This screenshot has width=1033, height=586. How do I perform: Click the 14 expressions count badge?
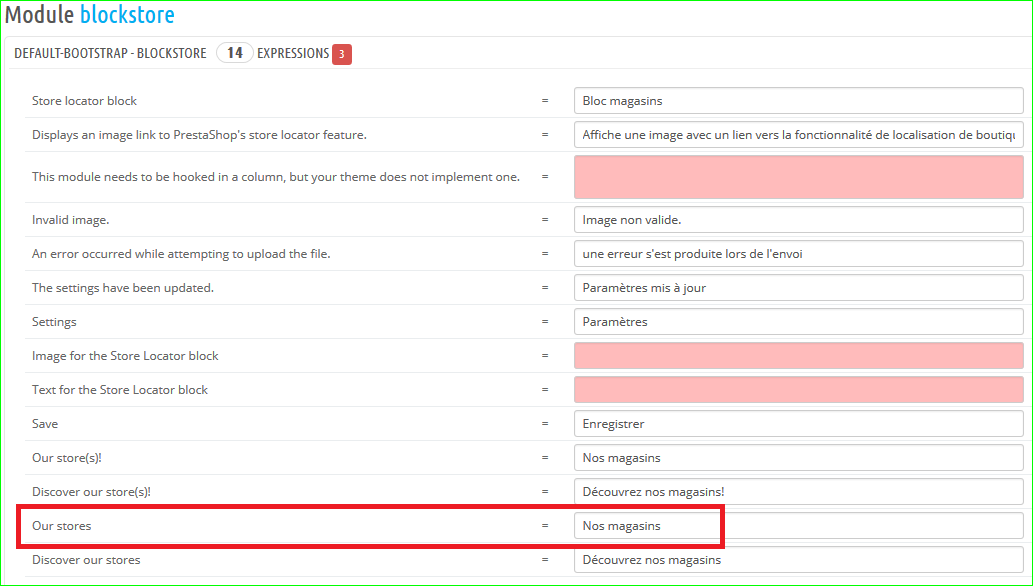tap(235, 53)
